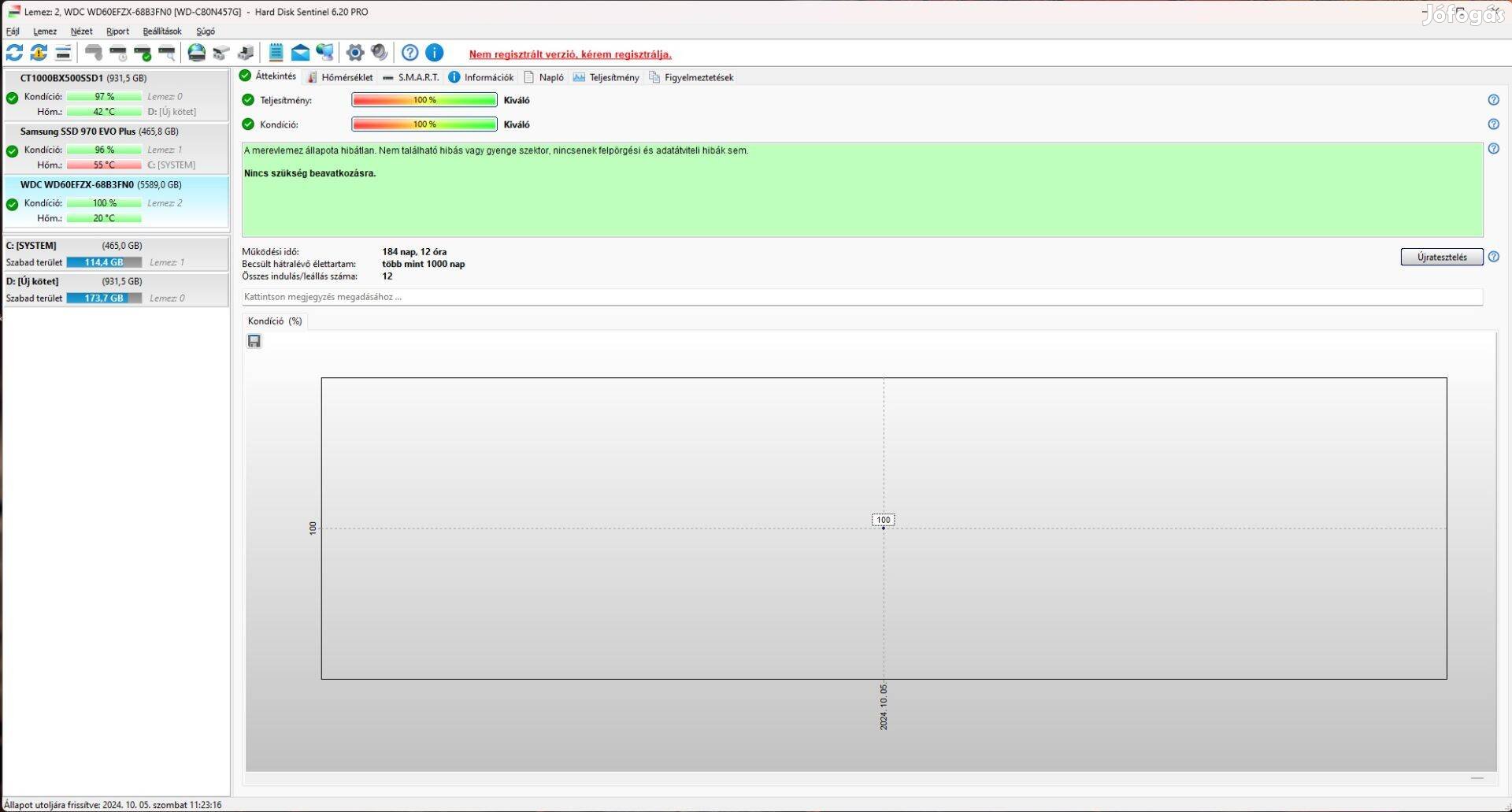Open the Lemez menu

(45, 32)
